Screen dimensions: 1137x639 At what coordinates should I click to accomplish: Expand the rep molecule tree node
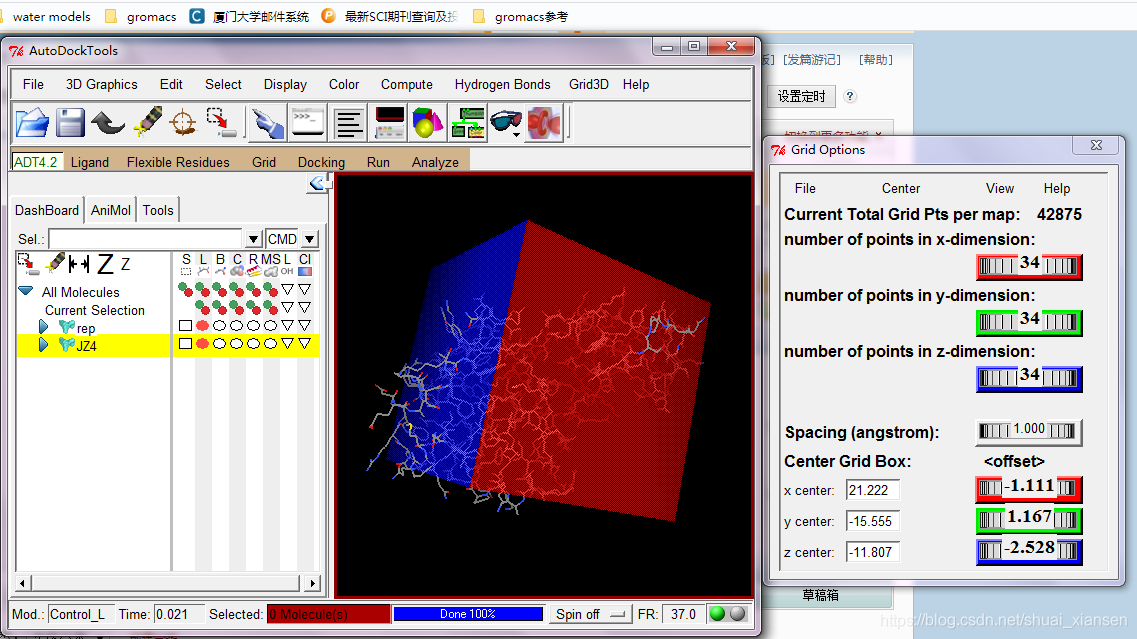(44, 326)
